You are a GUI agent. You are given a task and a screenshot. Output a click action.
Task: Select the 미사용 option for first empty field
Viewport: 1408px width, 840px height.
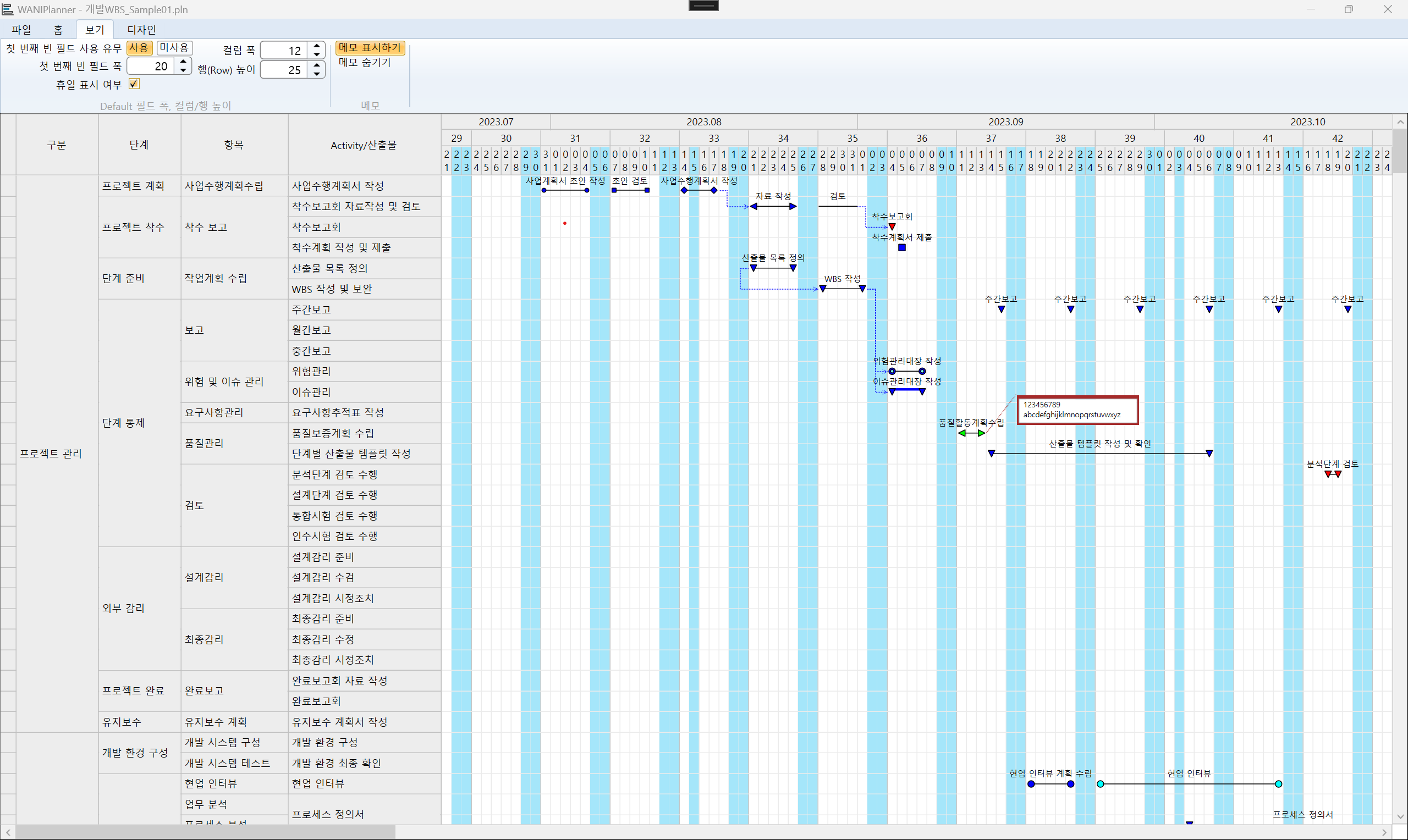(174, 47)
